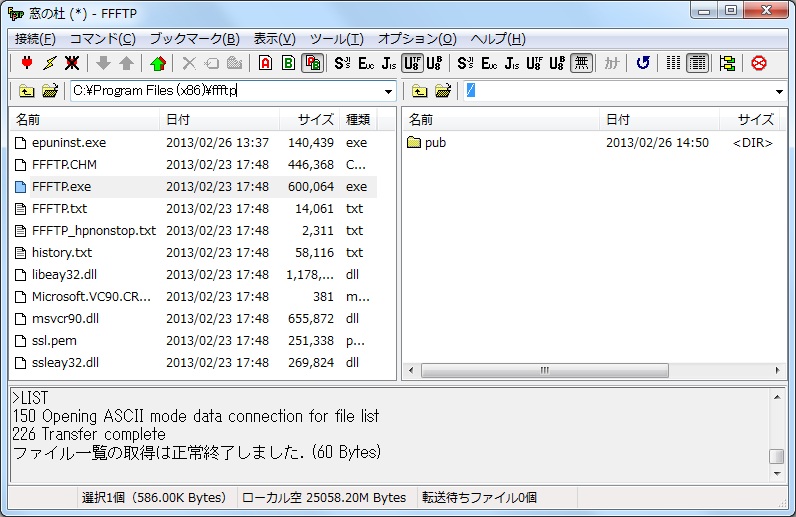This screenshot has width=796, height=517.
Task: Open the 接続(F) menu
Action: click(35, 39)
